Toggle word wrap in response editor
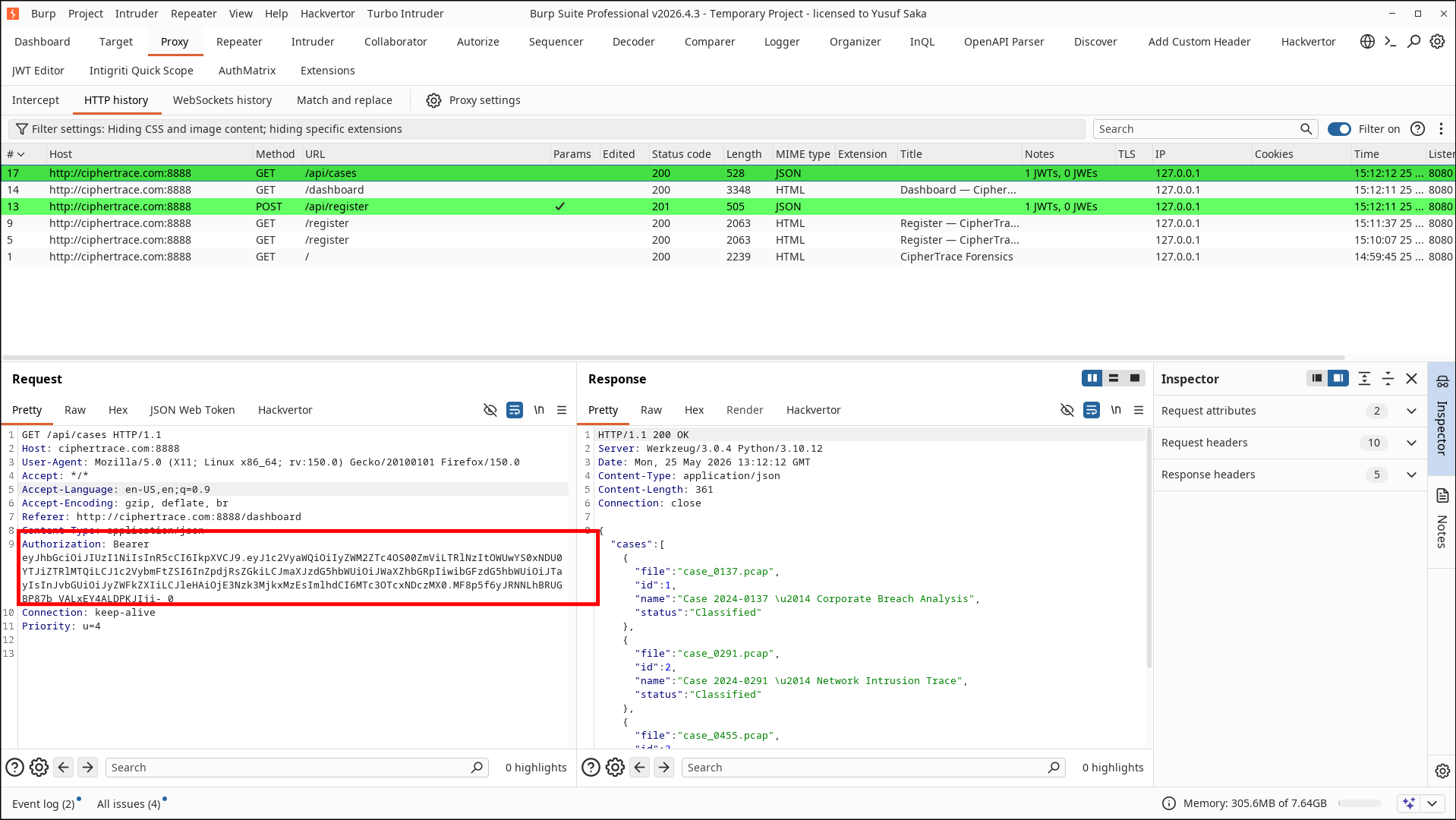 click(1092, 410)
